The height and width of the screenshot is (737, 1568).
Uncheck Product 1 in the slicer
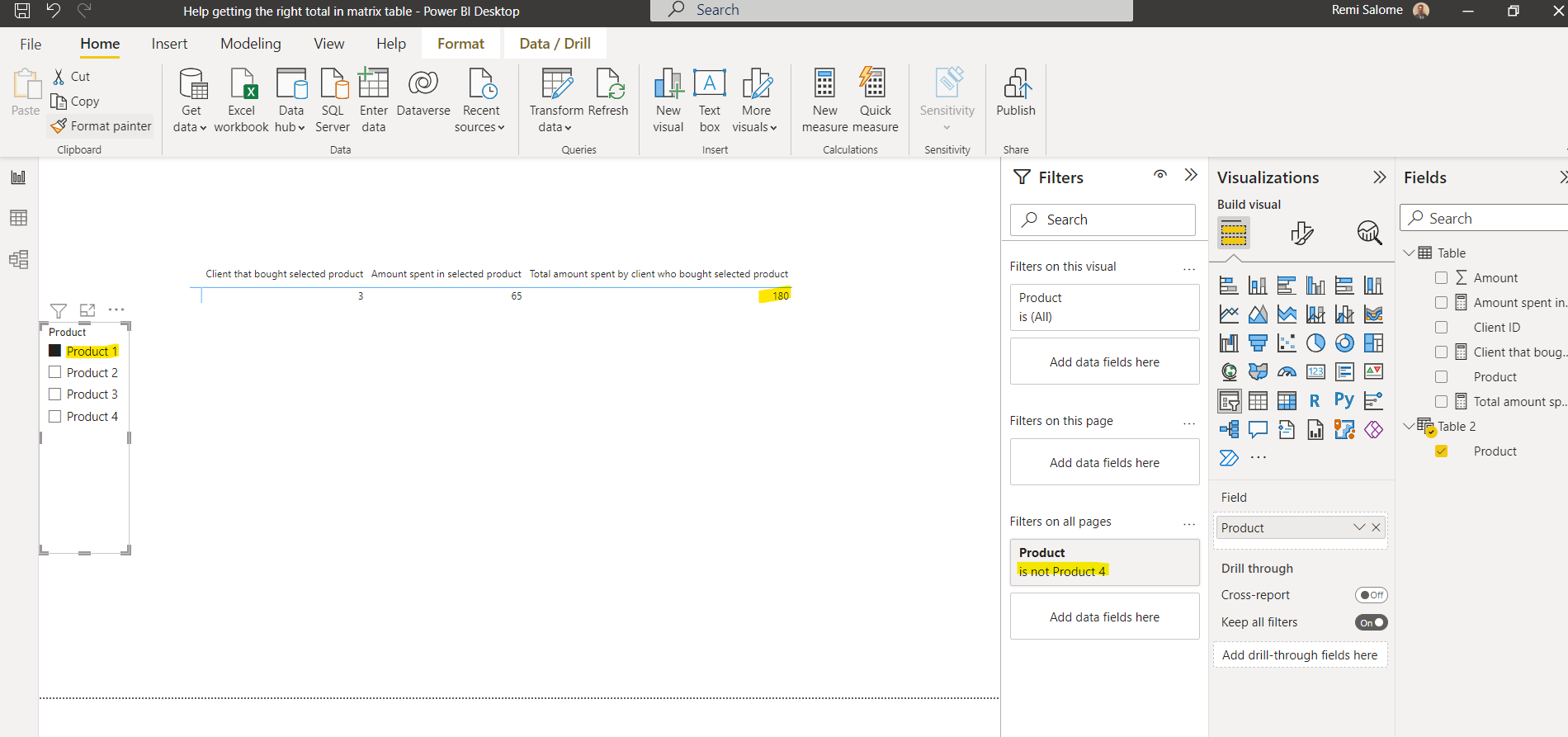coord(55,351)
